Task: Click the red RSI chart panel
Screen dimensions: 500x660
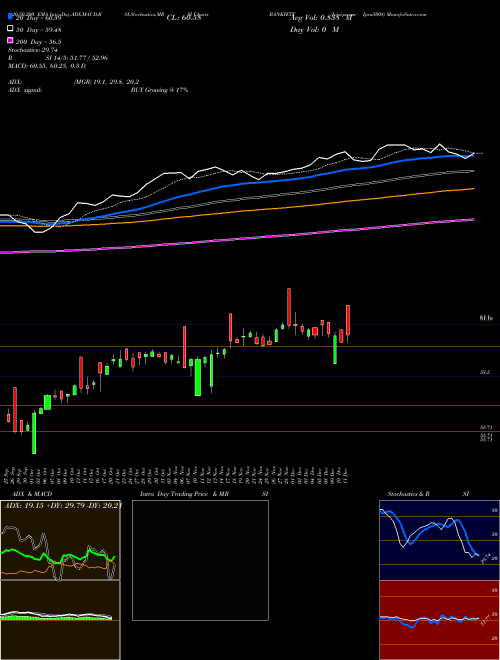Action: [439, 620]
